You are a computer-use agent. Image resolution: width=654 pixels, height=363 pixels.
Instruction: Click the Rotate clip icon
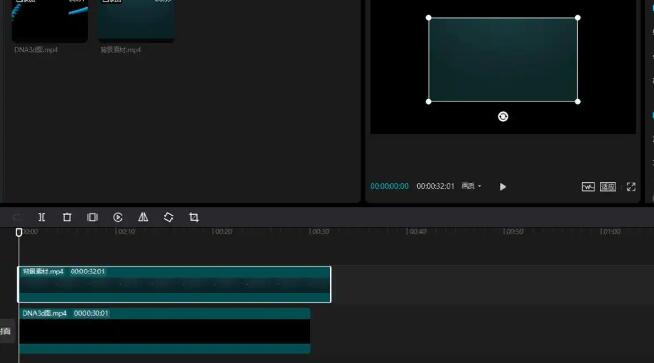point(169,217)
